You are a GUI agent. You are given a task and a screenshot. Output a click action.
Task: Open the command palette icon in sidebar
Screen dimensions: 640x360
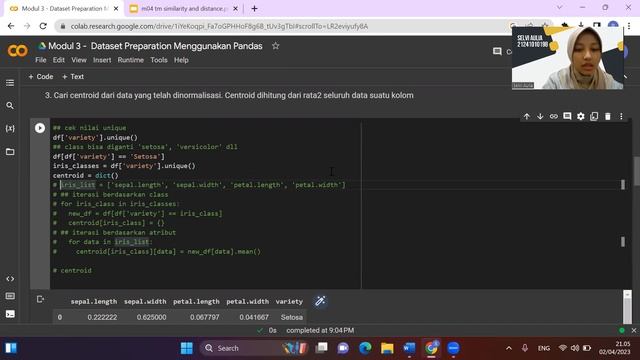10,296
